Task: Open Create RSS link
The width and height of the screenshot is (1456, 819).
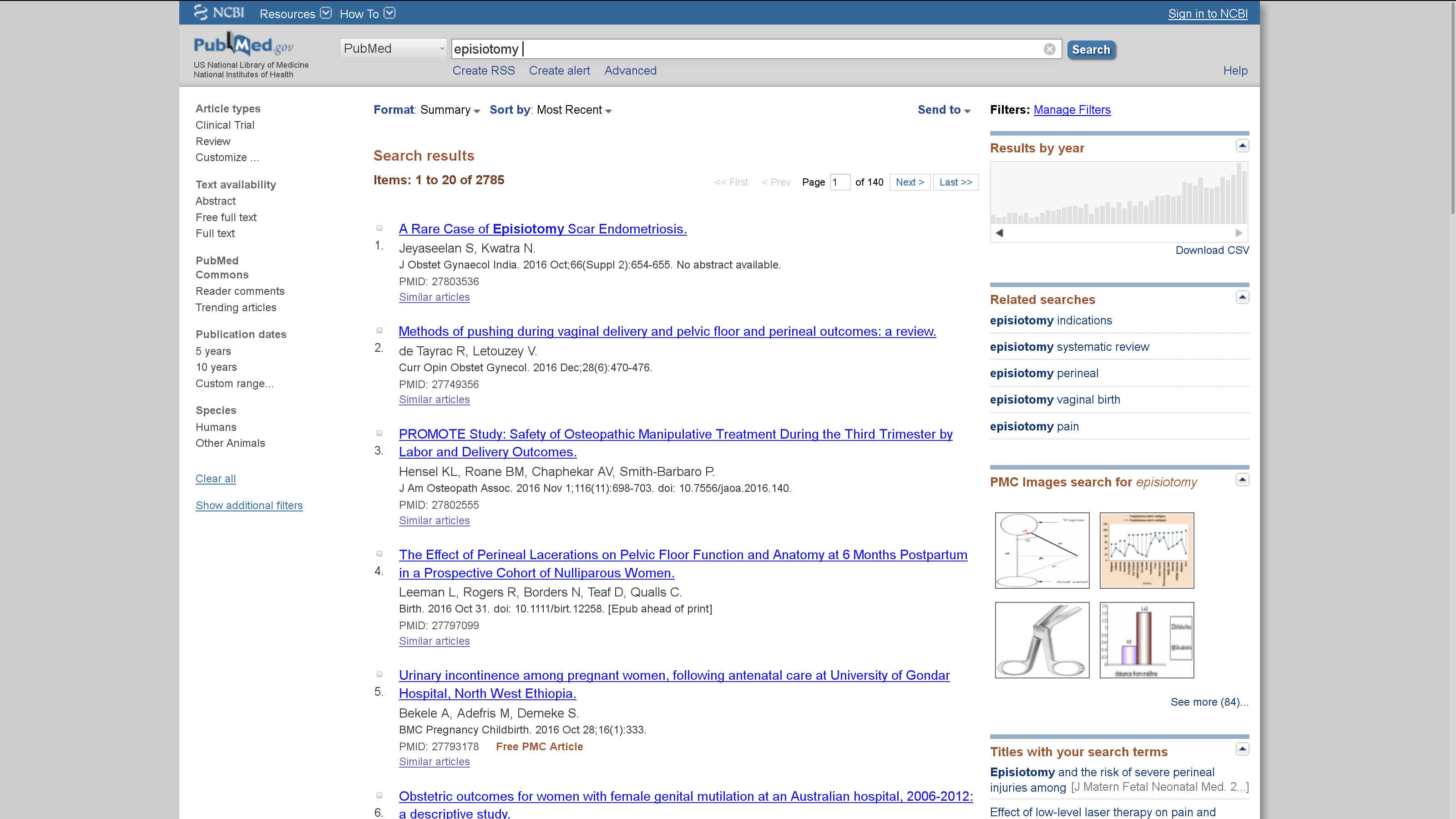Action: click(x=483, y=71)
